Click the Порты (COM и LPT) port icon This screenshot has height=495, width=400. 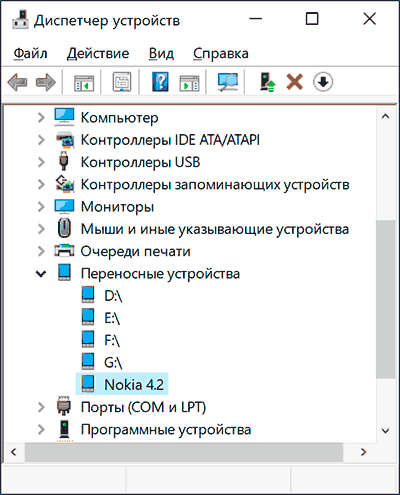(64, 406)
